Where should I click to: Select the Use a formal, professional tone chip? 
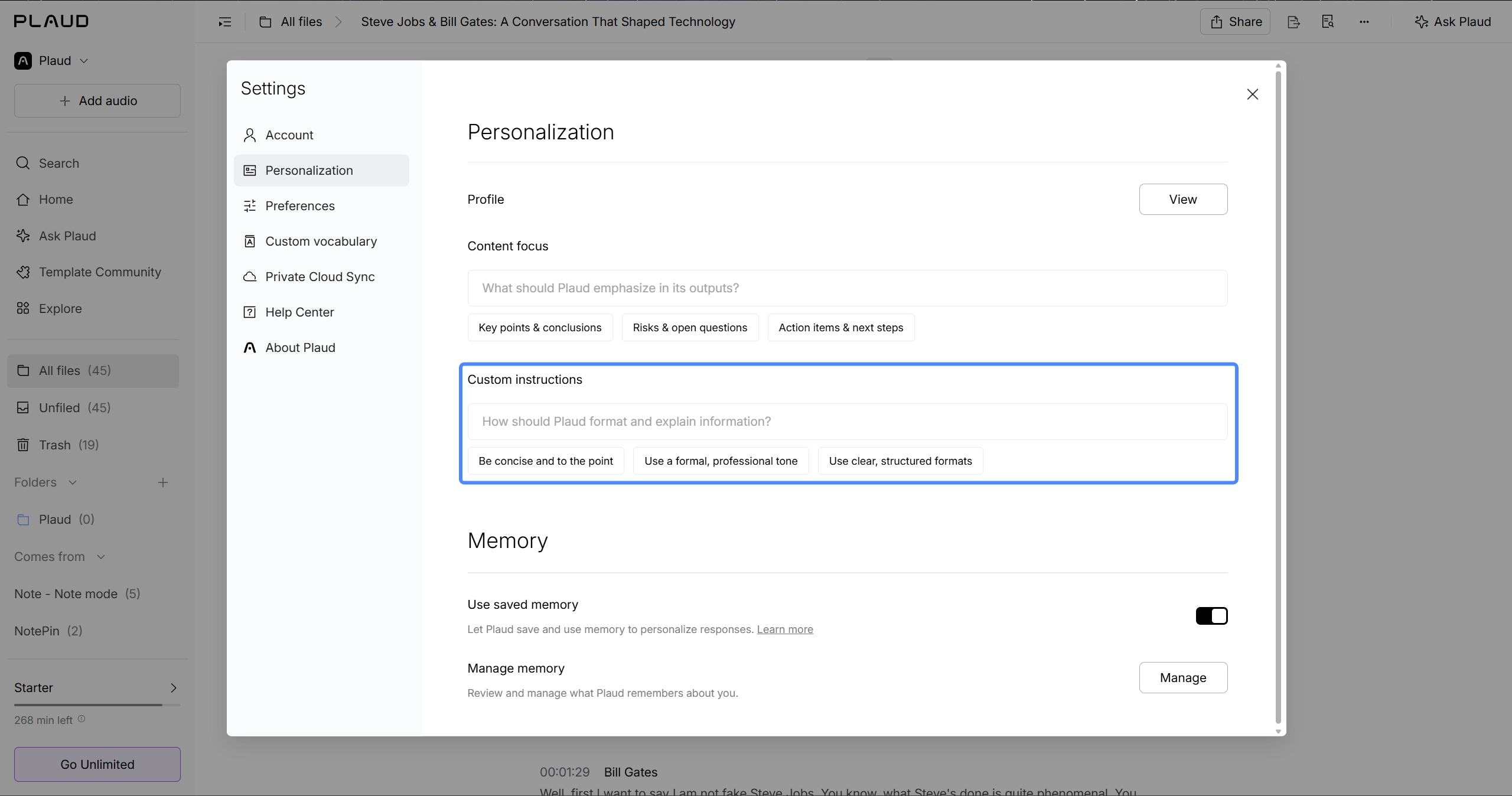721,461
